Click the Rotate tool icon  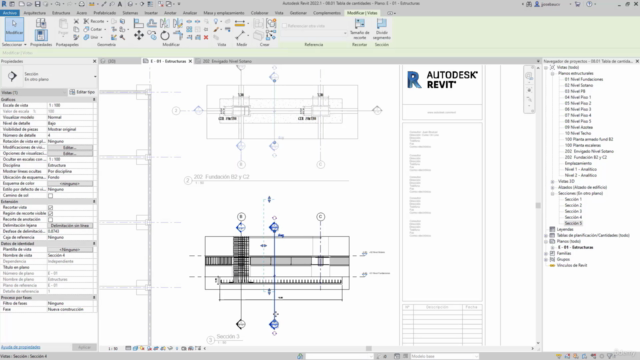(x=164, y=36)
